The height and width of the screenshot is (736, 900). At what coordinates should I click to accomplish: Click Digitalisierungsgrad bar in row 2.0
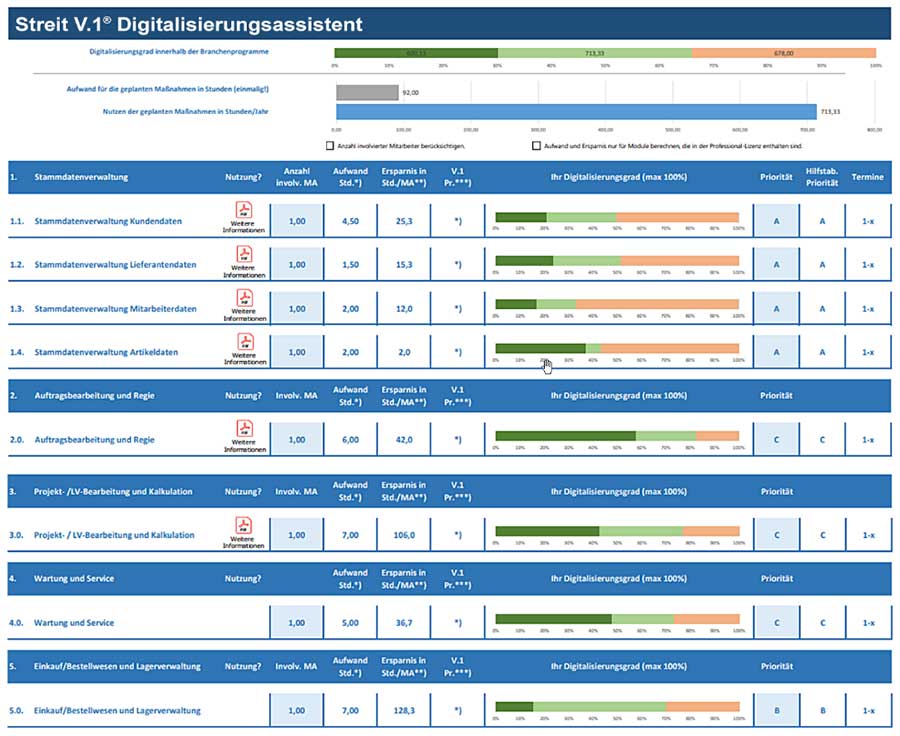[x=617, y=436]
